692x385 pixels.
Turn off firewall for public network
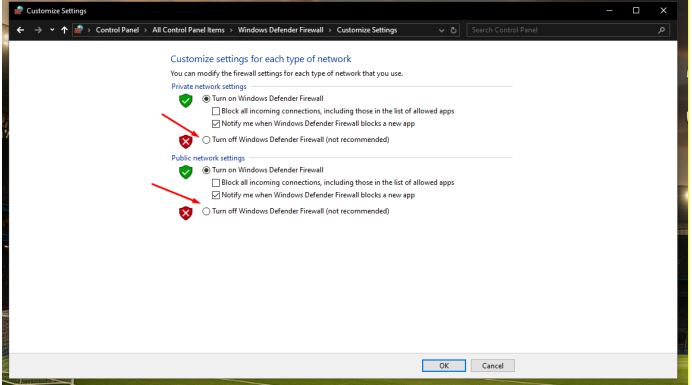pyautogui.click(x=206, y=211)
